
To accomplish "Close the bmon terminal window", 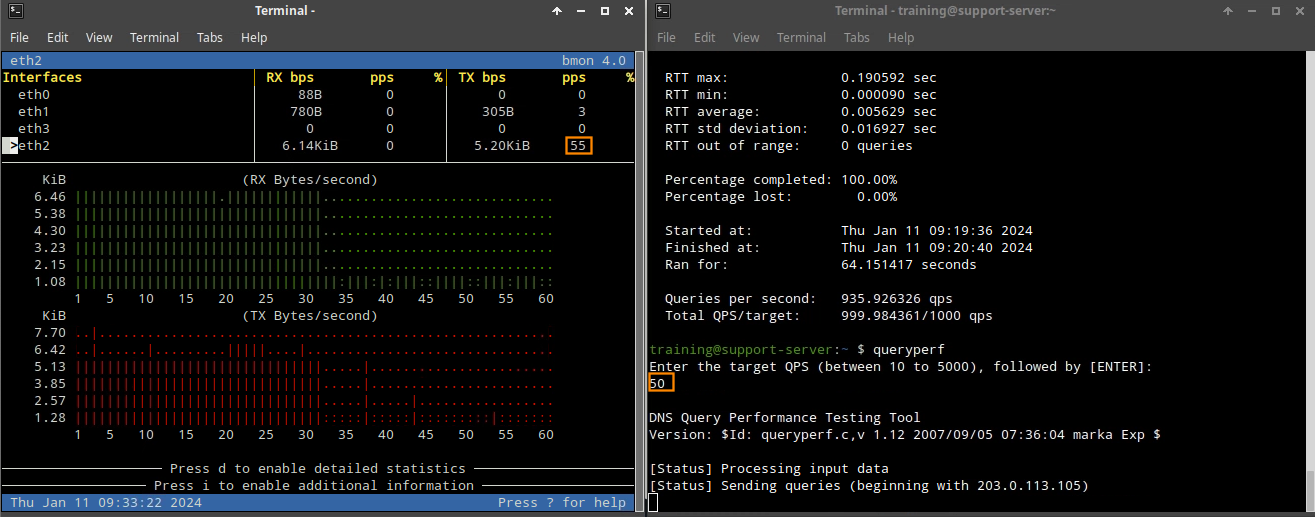I will [627, 11].
